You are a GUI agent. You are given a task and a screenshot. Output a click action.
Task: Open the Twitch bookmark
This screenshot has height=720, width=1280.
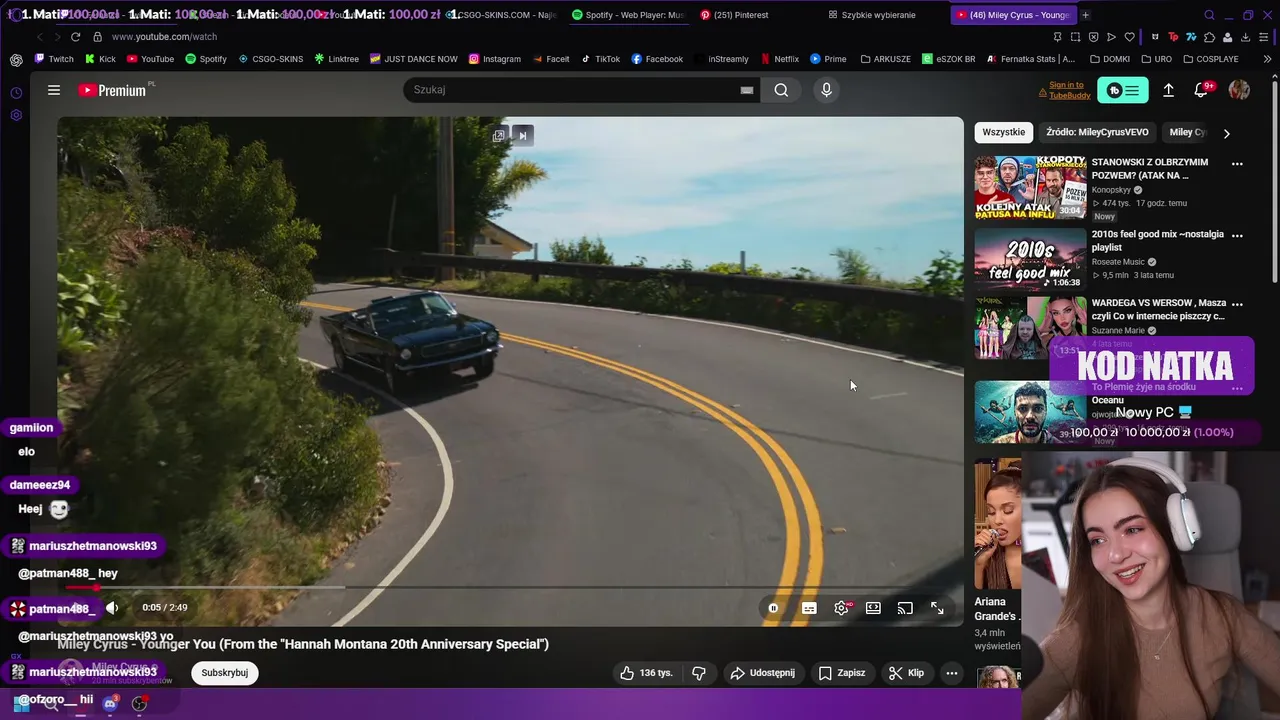click(54, 59)
